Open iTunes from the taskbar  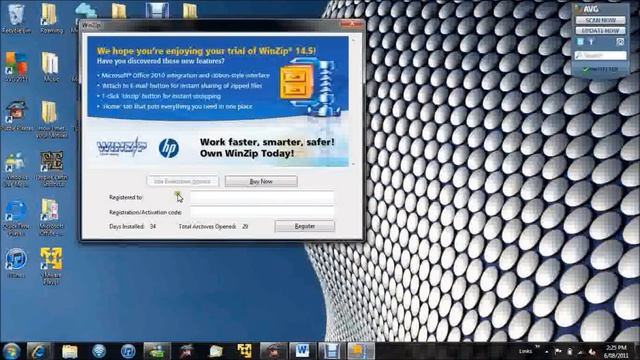tap(128, 351)
